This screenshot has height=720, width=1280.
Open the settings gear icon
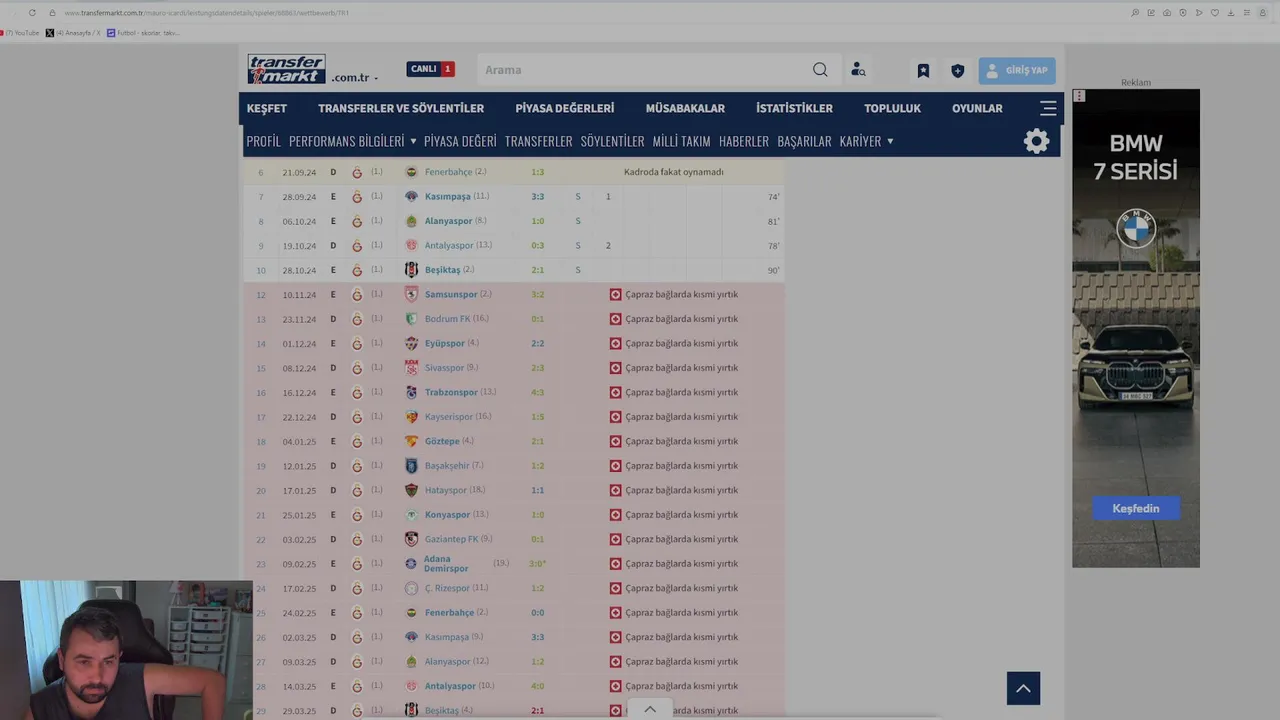coord(1037,141)
